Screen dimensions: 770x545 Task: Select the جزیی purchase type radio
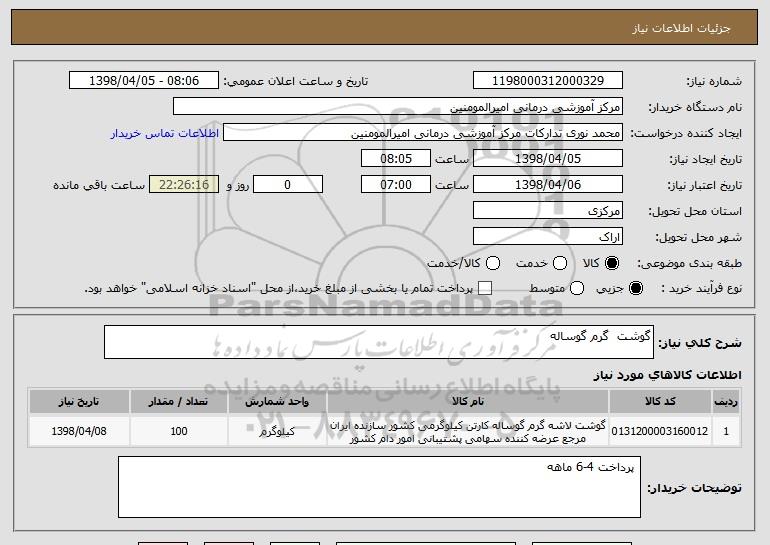(635, 288)
